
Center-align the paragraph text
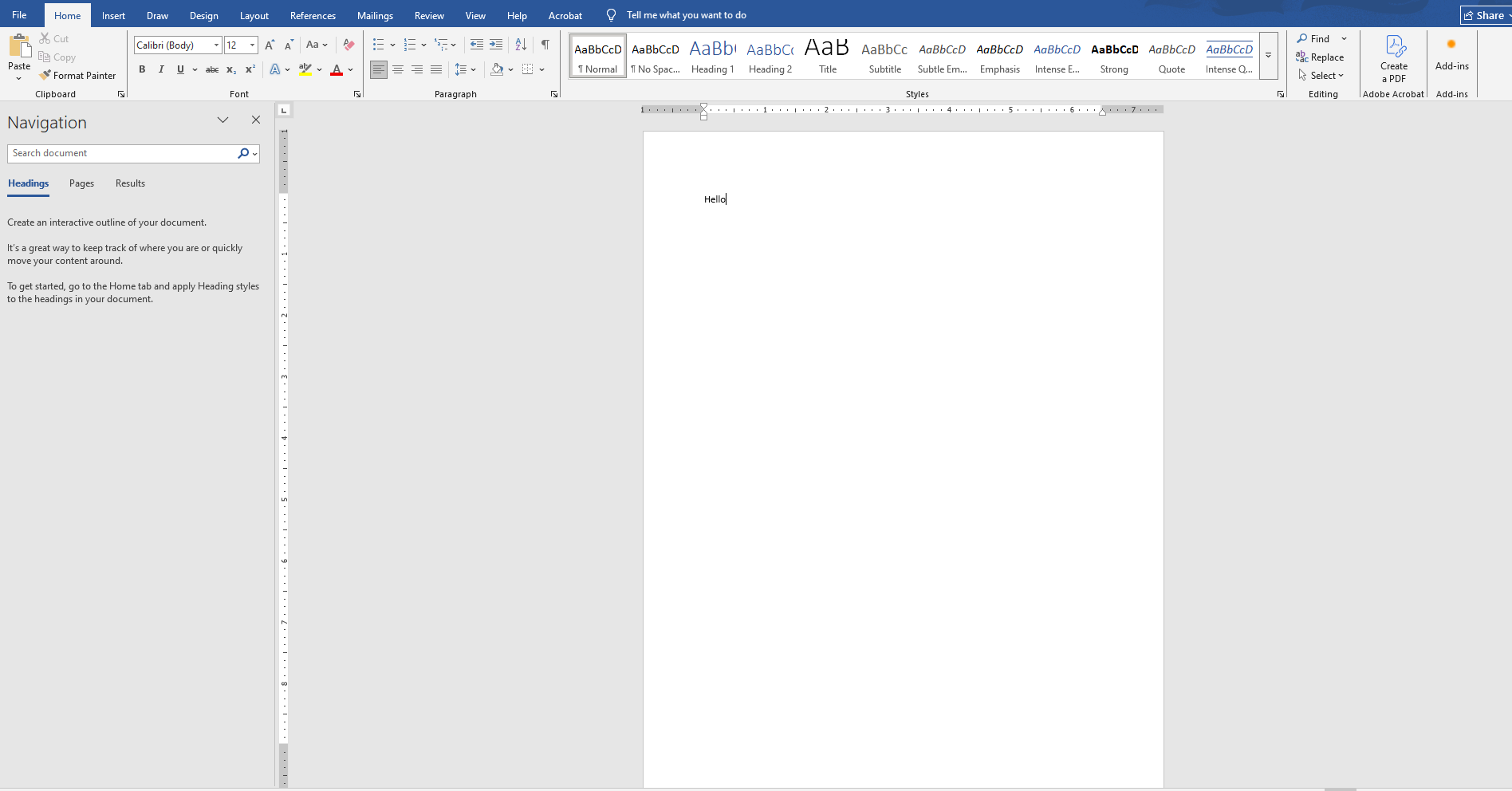coord(398,69)
